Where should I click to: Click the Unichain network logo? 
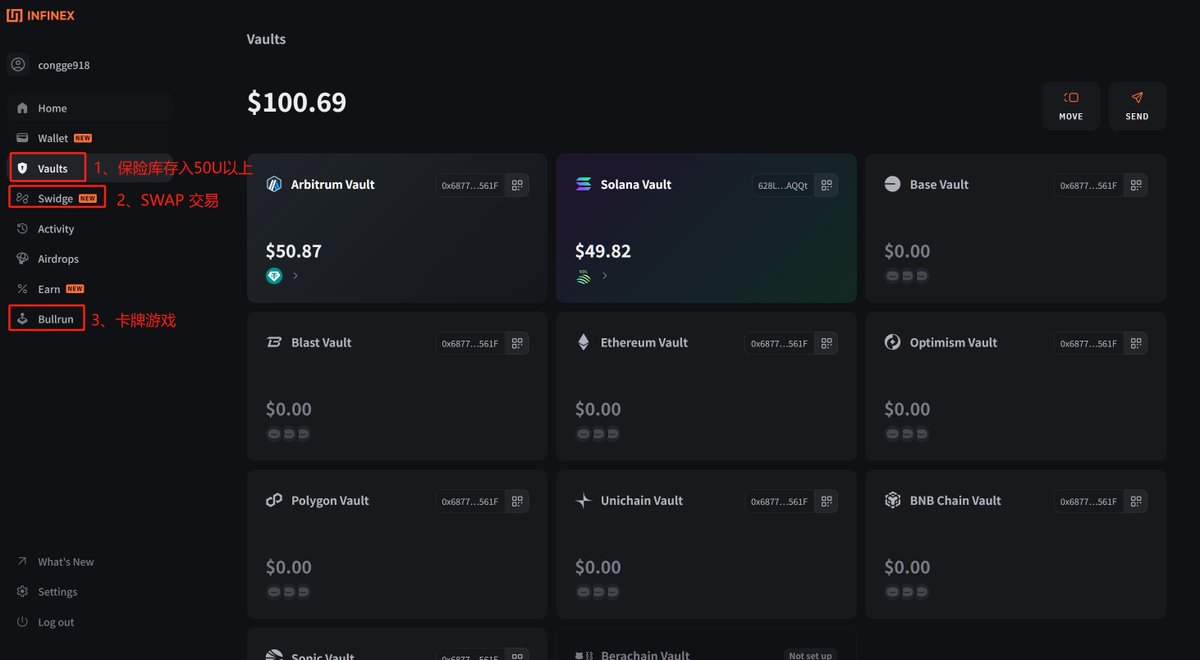584,500
